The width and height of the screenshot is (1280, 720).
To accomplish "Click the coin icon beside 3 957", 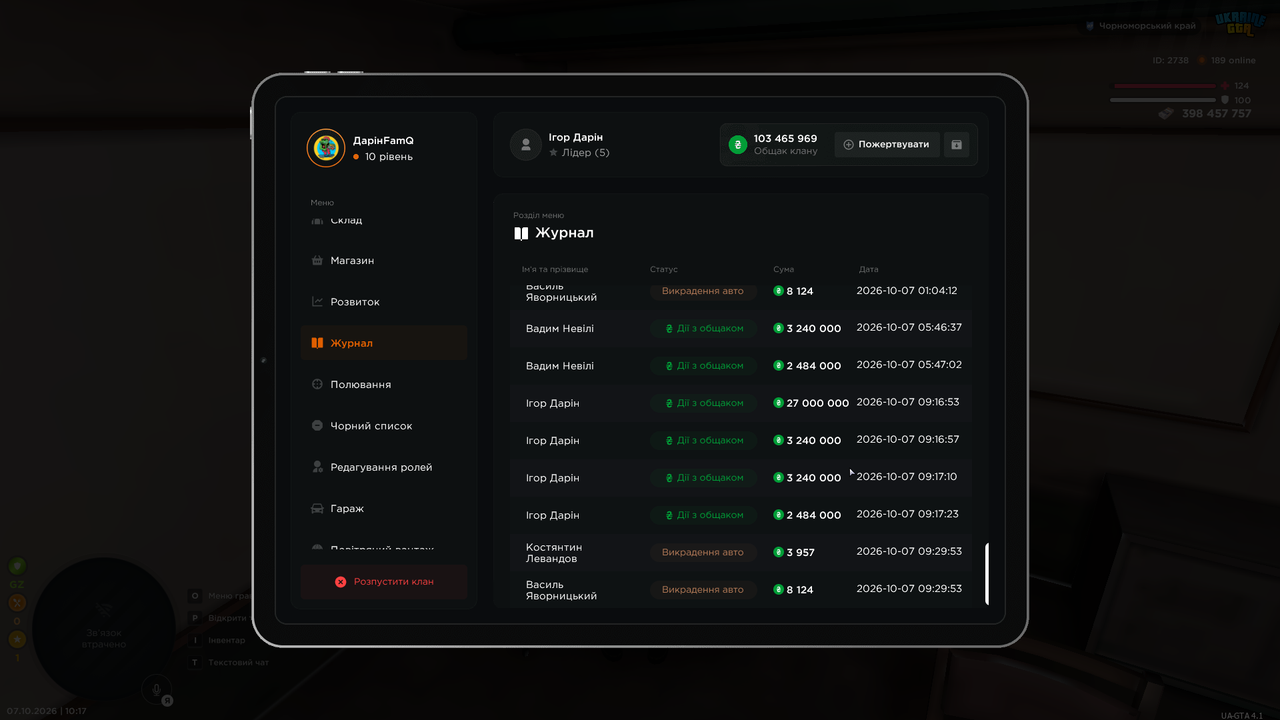I will click(779, 552).
